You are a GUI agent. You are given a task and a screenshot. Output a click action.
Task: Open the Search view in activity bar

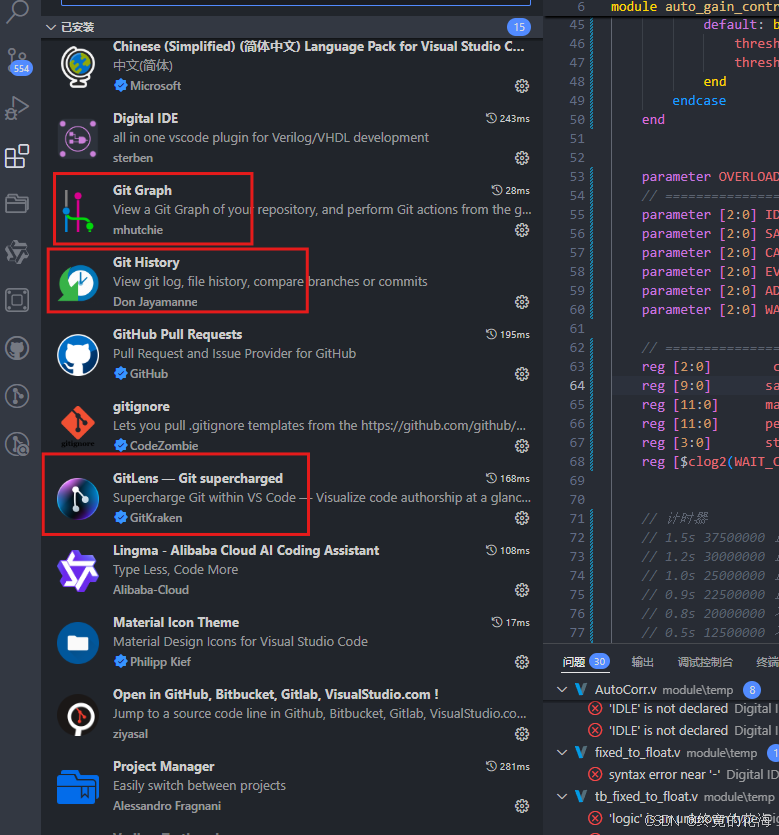click(17, 12)
